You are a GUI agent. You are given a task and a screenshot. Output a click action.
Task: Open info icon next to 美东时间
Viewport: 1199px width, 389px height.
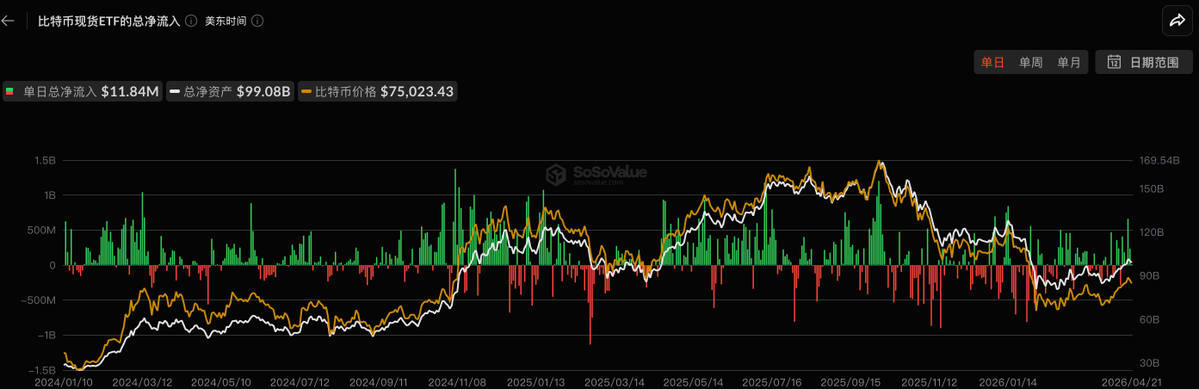(x=258, y=21)
